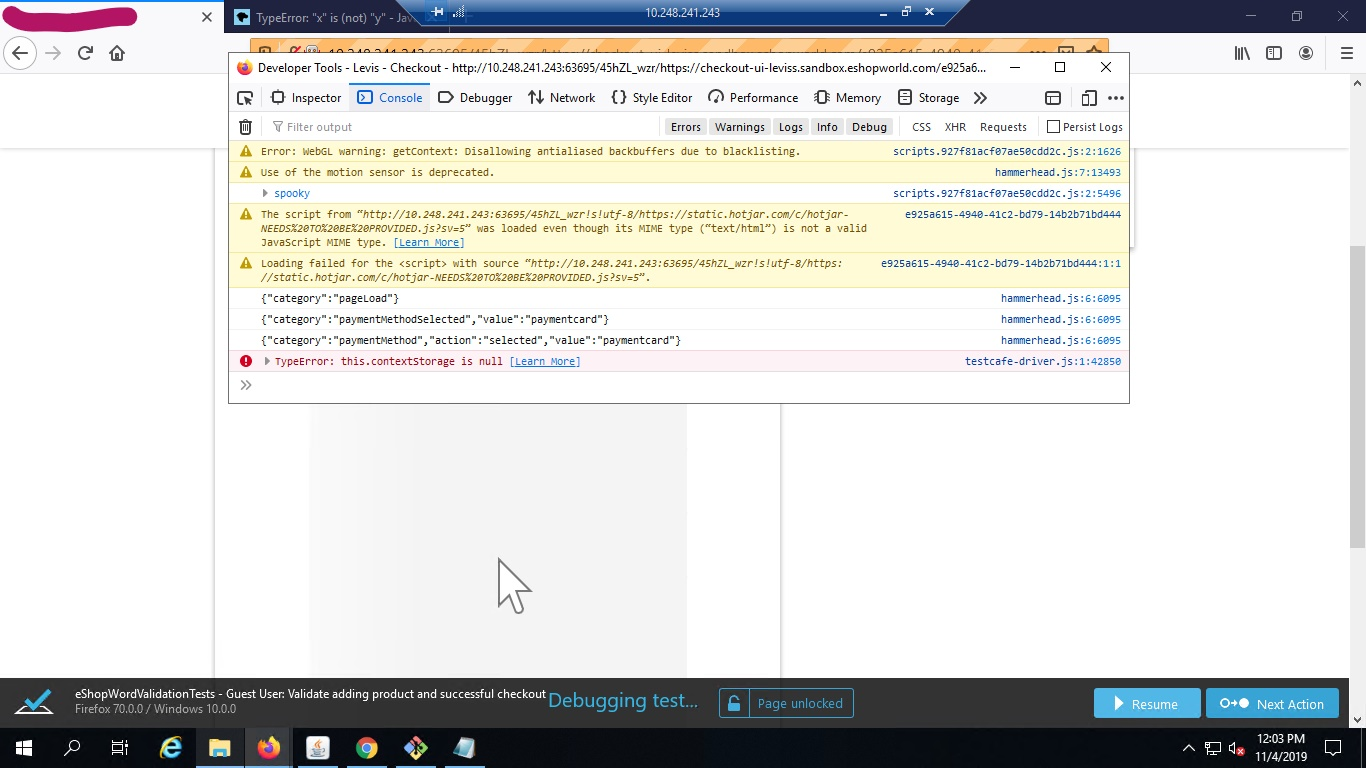
Task: Clear console output with the trash icon
Action: [x=245, y=127]
